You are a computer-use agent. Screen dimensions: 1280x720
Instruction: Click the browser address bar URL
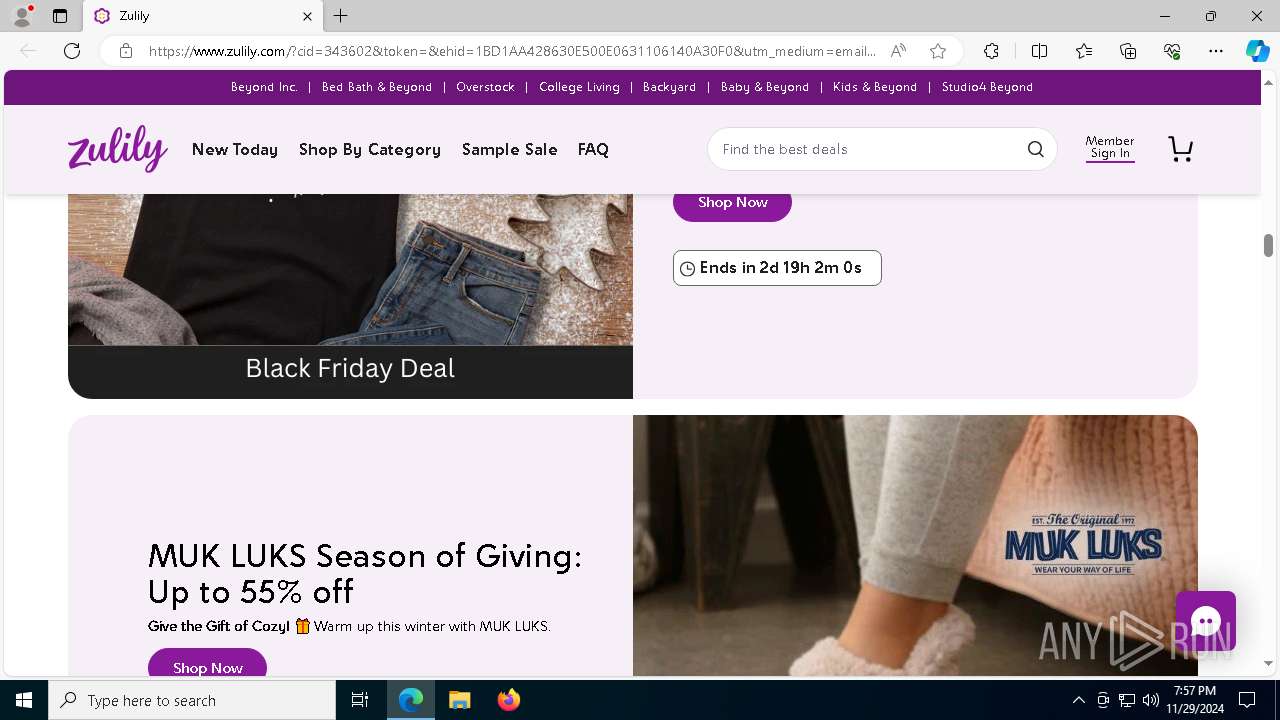click(512, 51)
